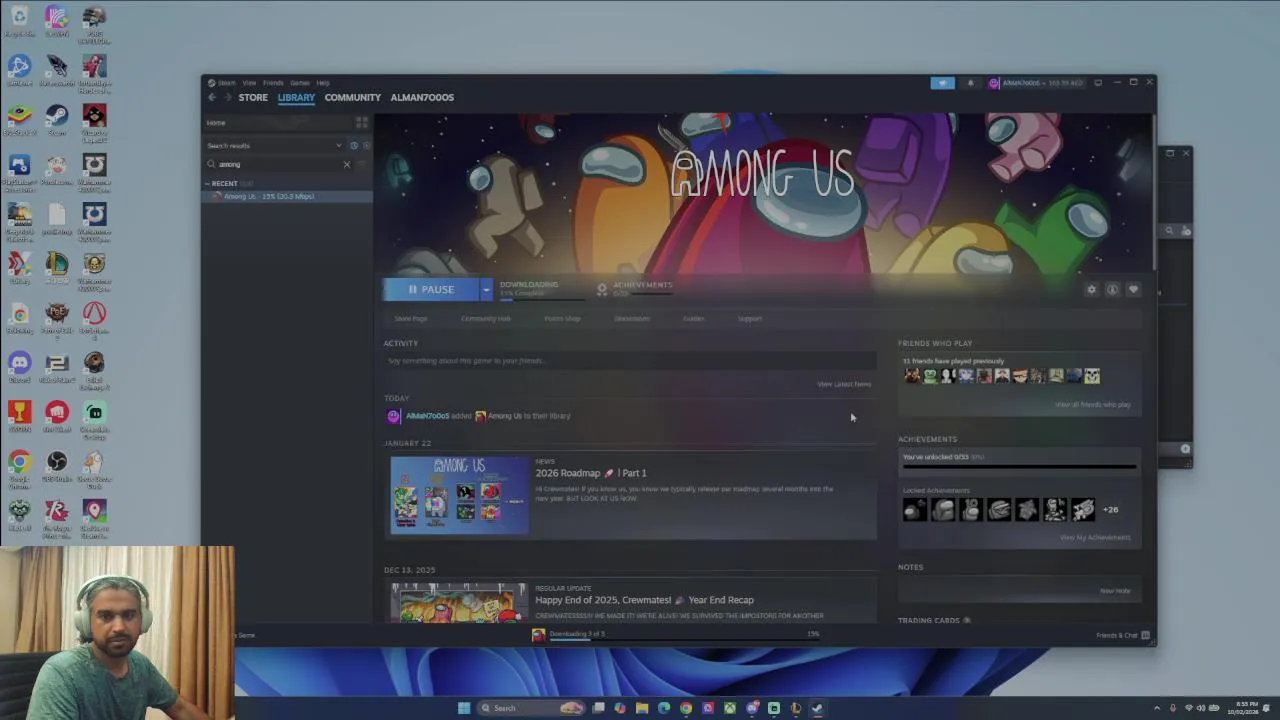This screenshot has height=720, width=1280.
Task: Click View Latest News
Action: coord(844,384)
